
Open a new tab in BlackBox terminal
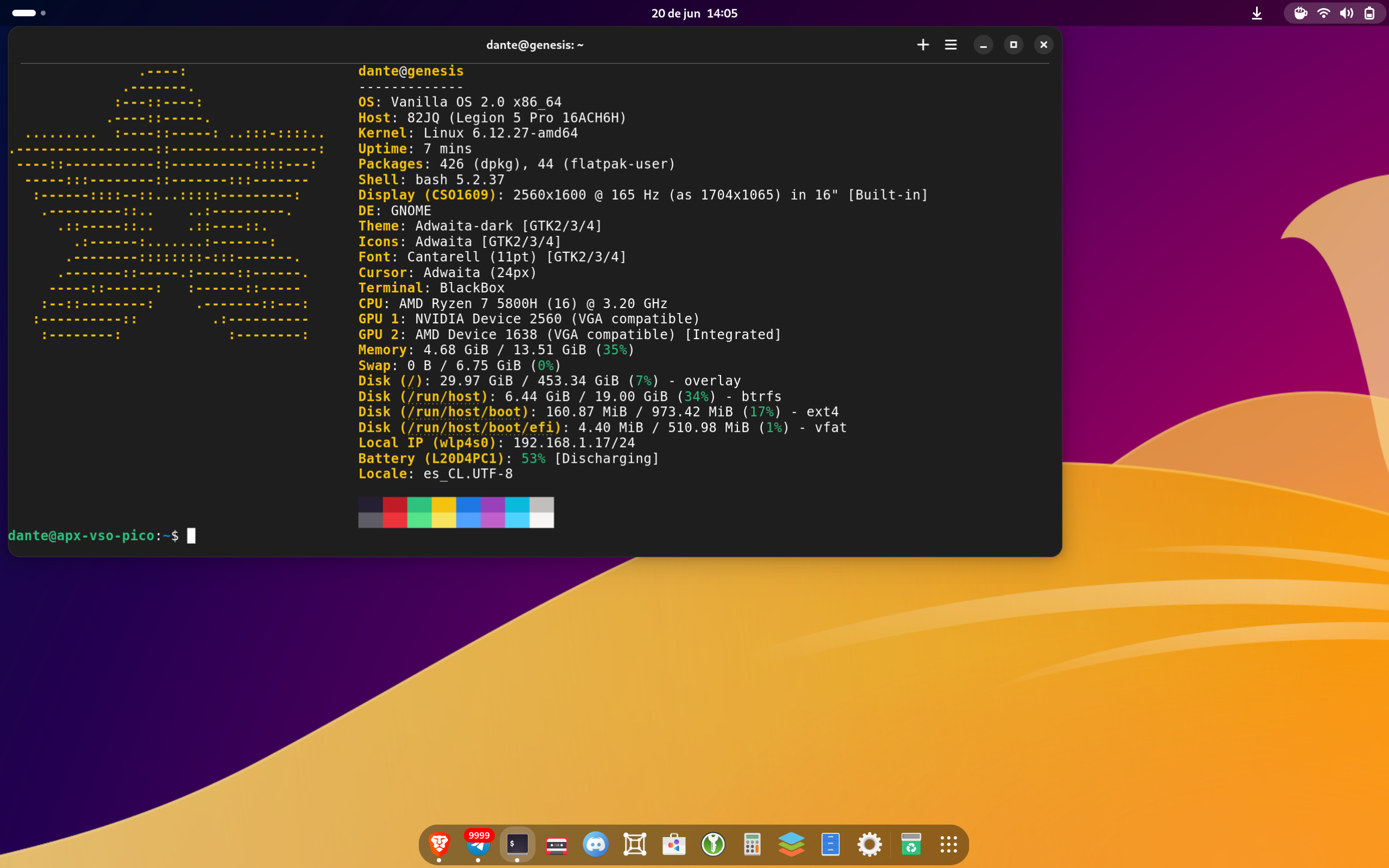(x=923, y=45)
